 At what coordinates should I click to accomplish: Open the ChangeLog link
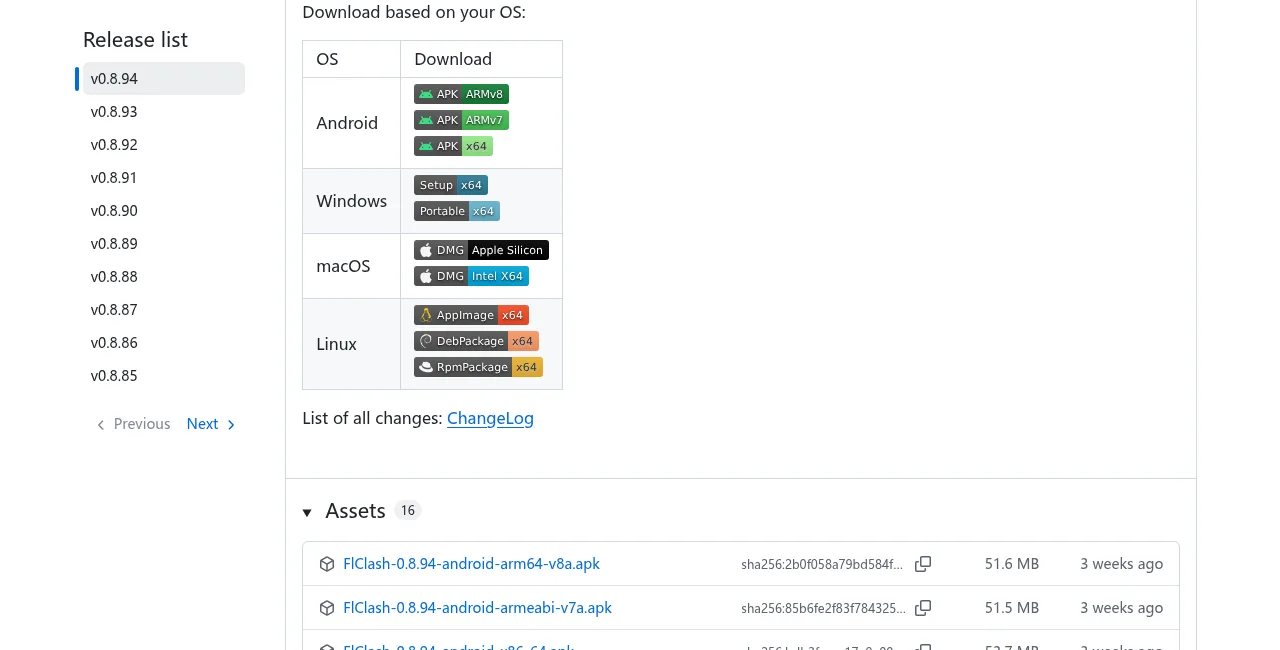490,418
